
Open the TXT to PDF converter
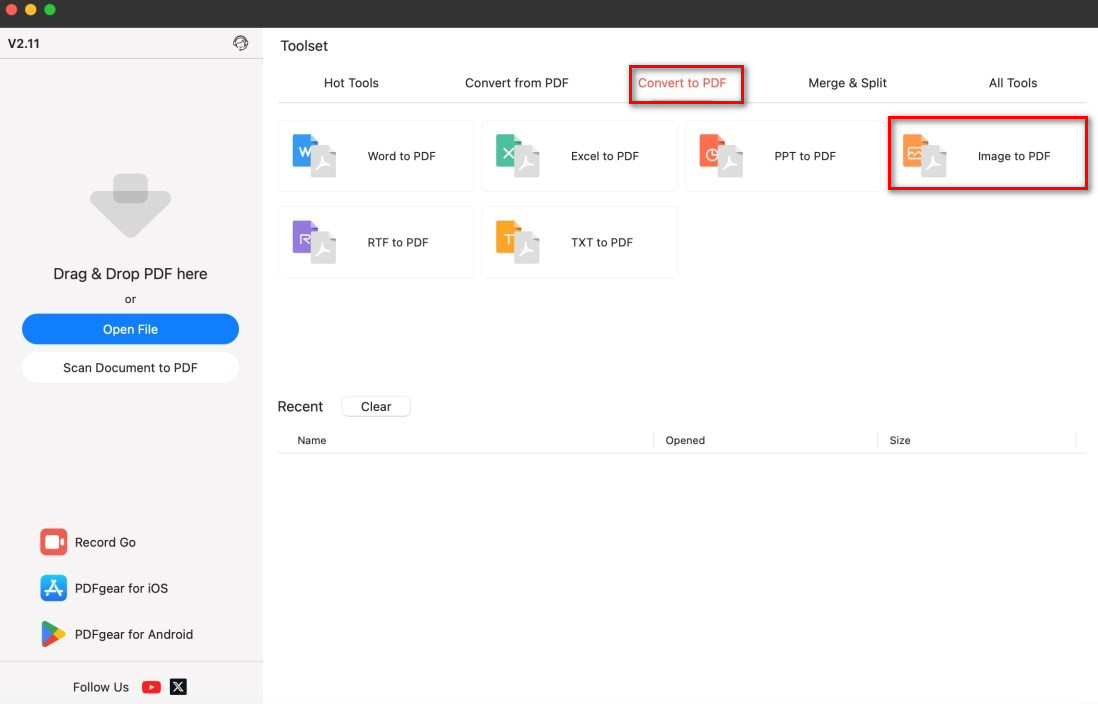click(x=580, y=242)
